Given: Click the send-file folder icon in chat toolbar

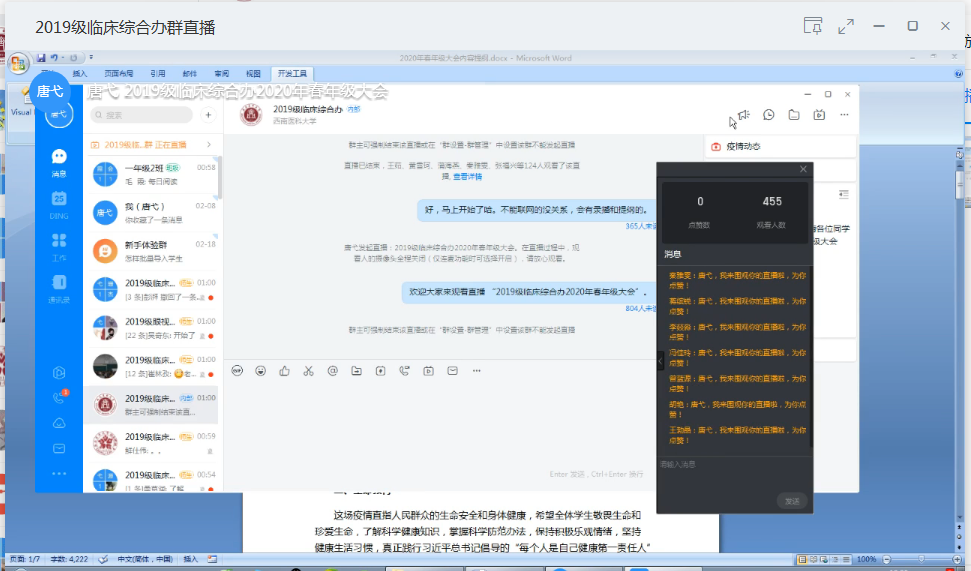Looking at the screenshot, I should tap(357, 371).
